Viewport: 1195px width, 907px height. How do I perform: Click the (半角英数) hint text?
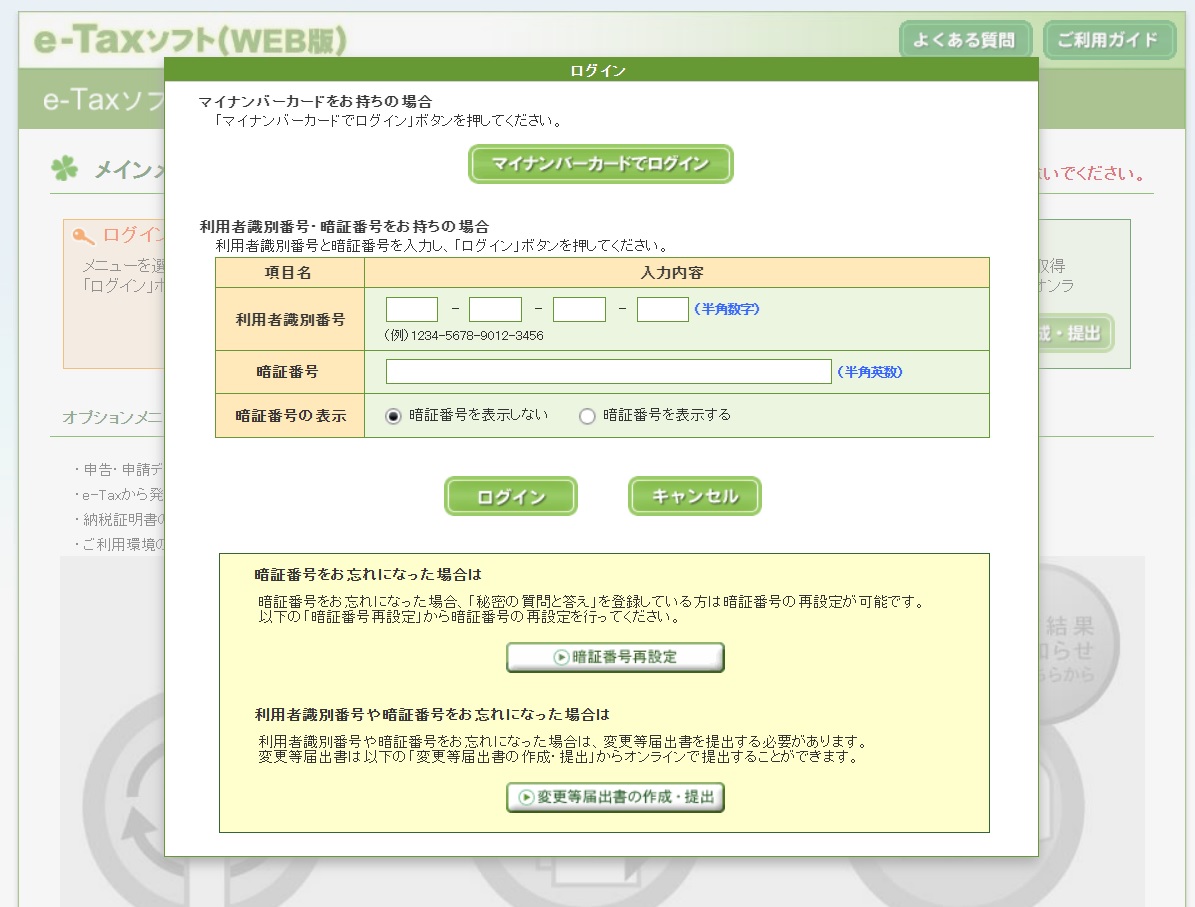pos(870,372)
